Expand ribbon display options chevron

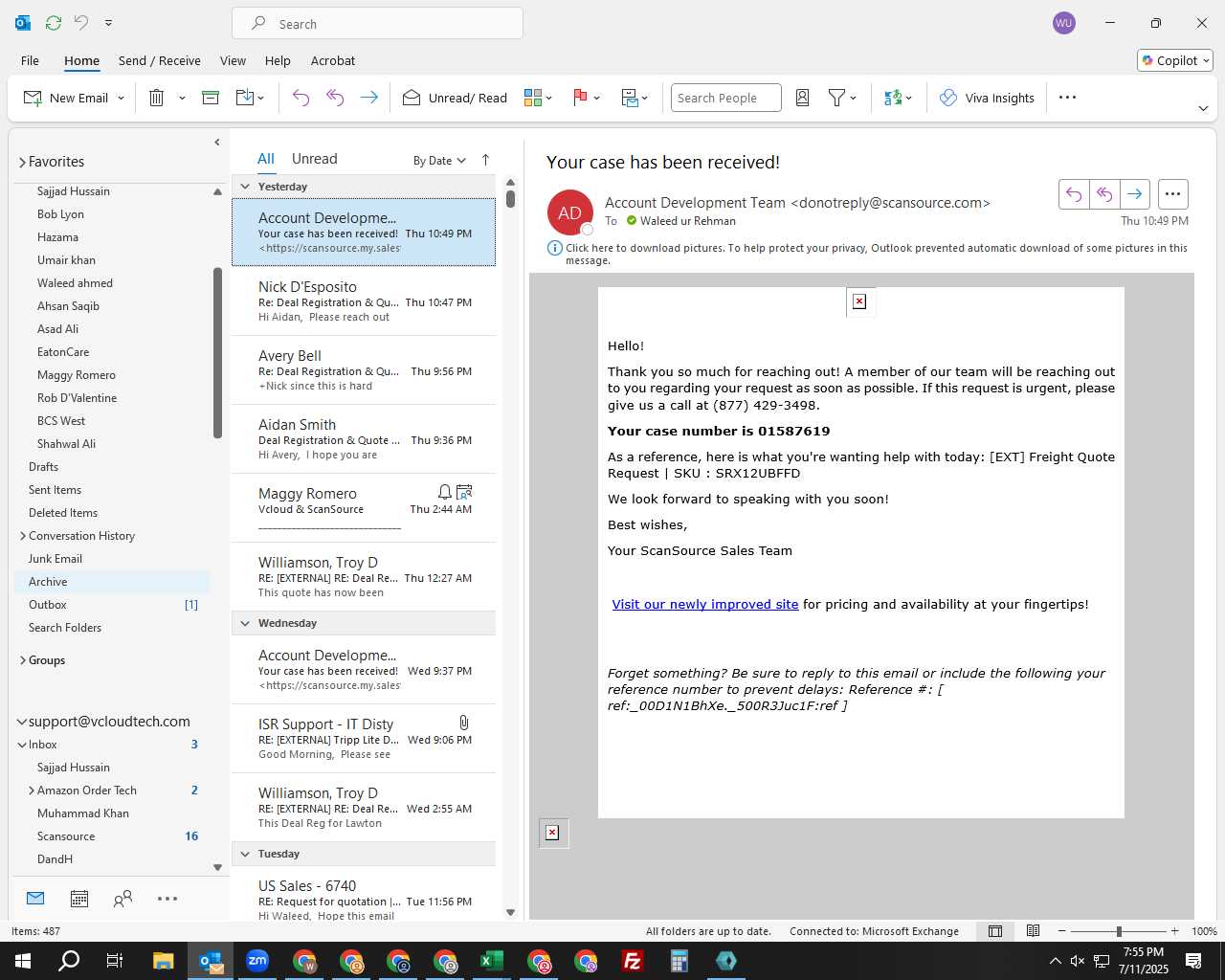pyautogui.click(x=1203, y=108)
